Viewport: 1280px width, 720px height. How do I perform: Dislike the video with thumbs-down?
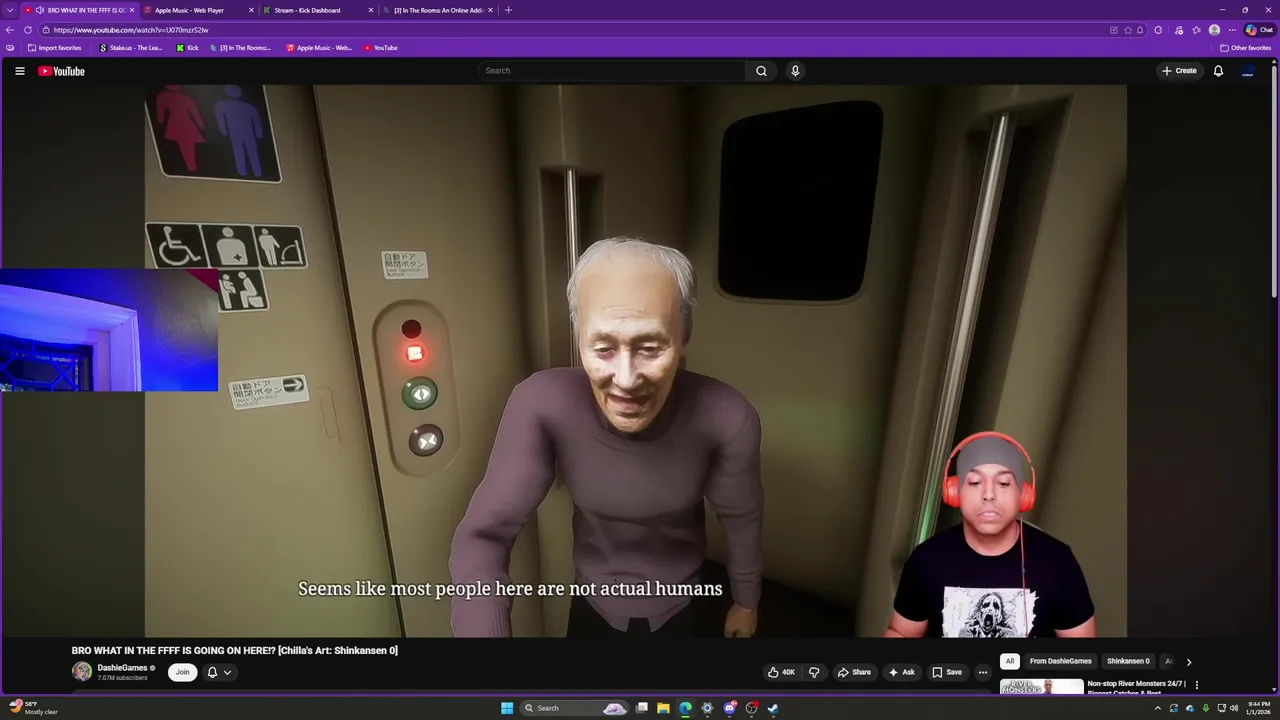(814, 672)
